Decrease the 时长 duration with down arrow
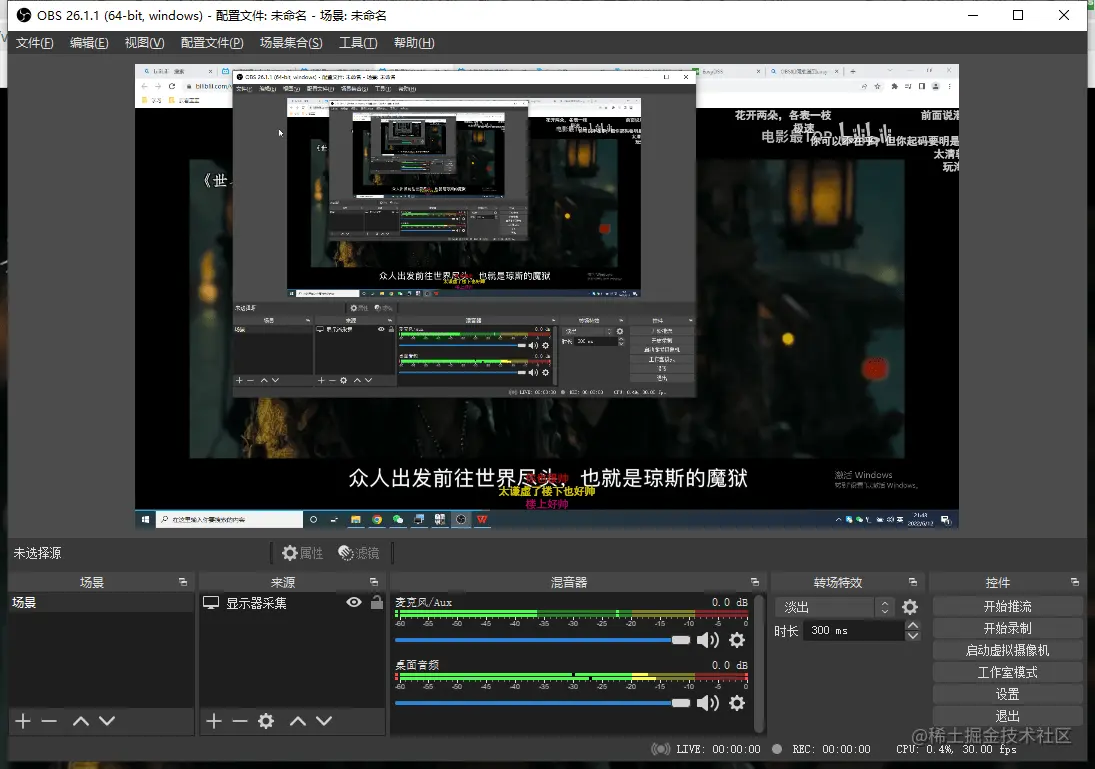The width and height of the screenshot is (1095, 769). (913, 636)
